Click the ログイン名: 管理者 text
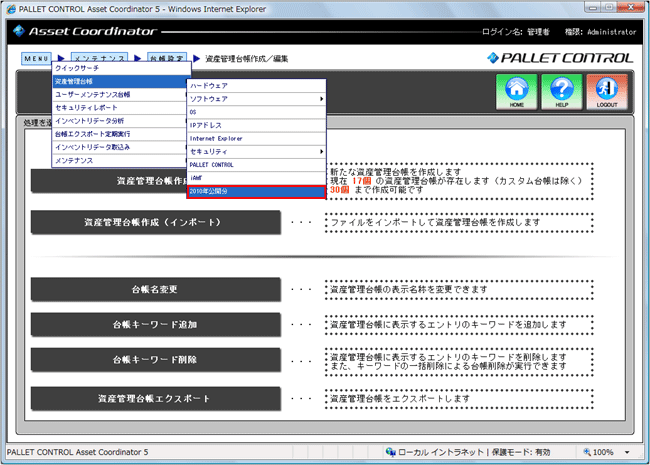This screenshot has width=650, height=465. click(x=516, y=32)
